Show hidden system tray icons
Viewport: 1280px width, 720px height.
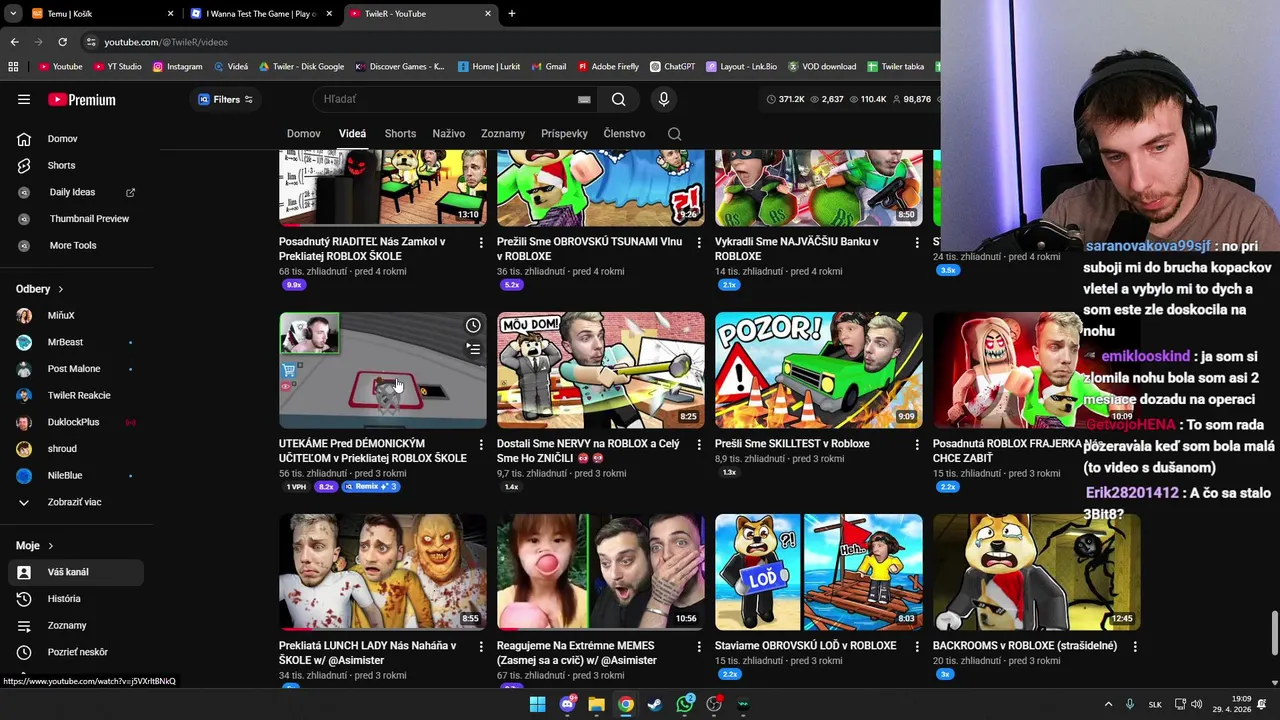(1108, 704)
